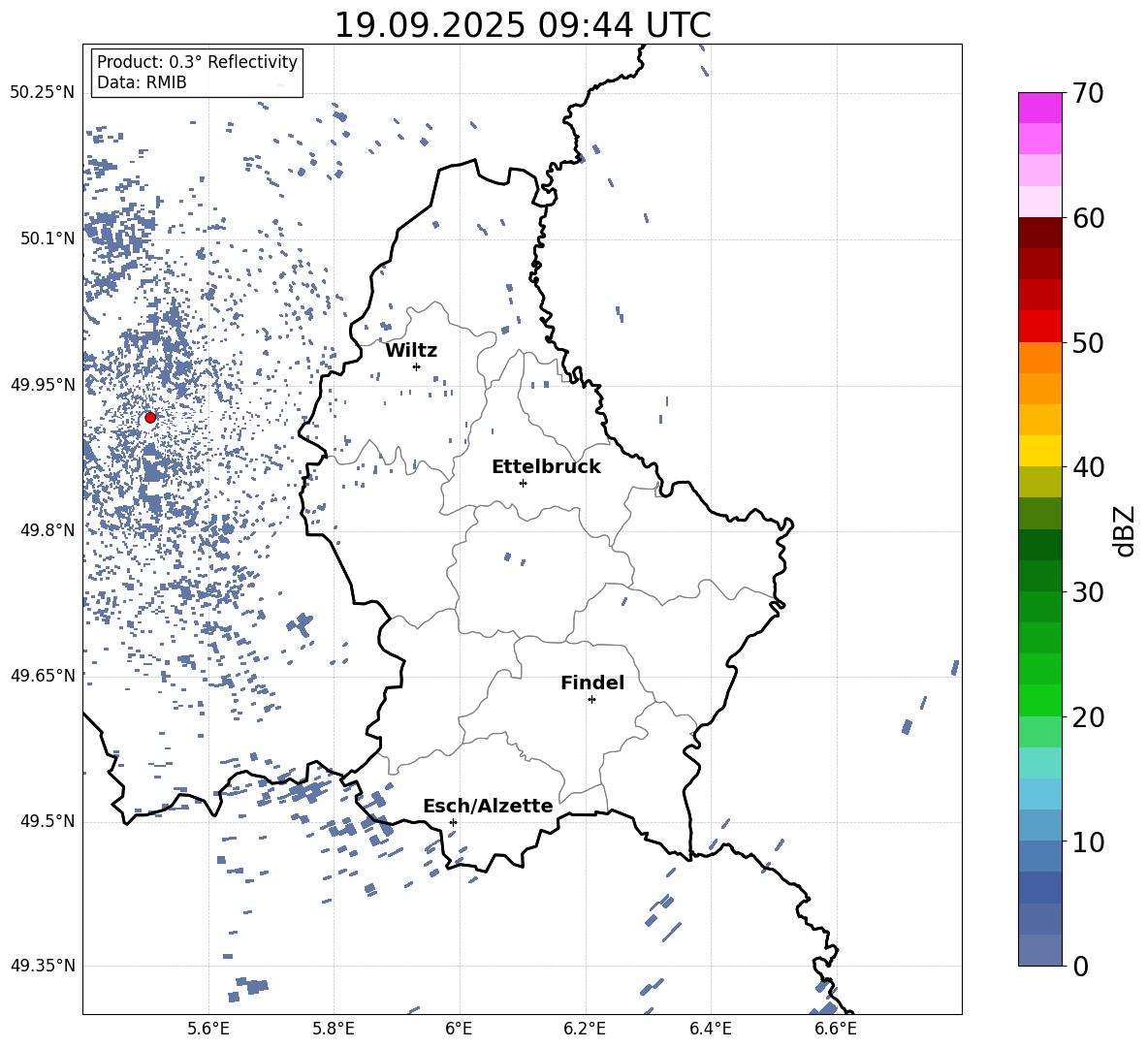Click the colorbar tick value 10
The image size is (1148, 1048).
point(1088,842)
